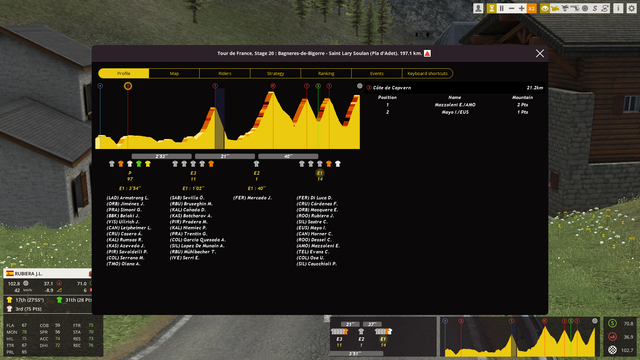Close the stage profile dialog
Viewport: 640px width, 360px height.
coord(540,53)
